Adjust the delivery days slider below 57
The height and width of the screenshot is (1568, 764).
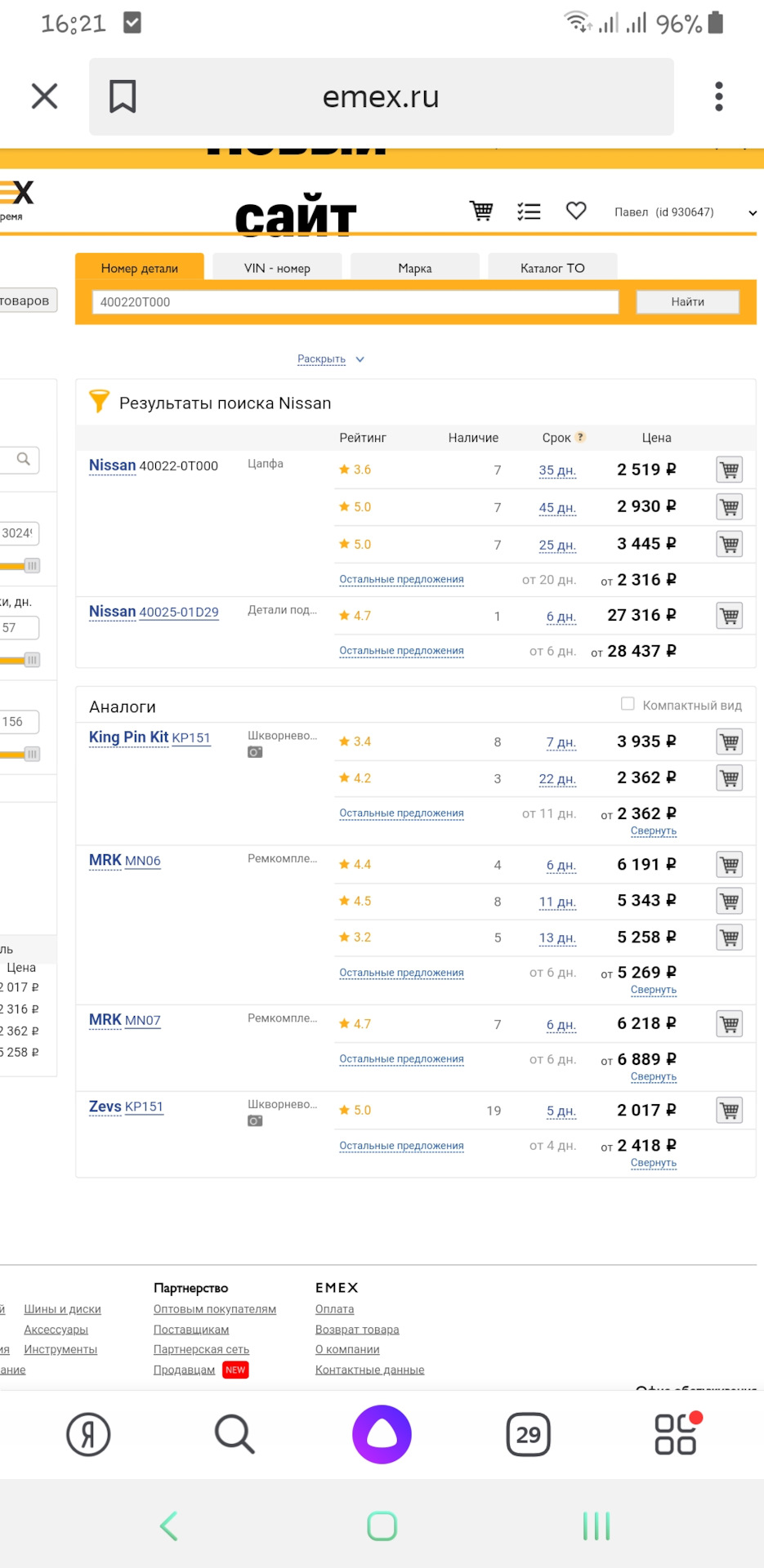(32, 660)
